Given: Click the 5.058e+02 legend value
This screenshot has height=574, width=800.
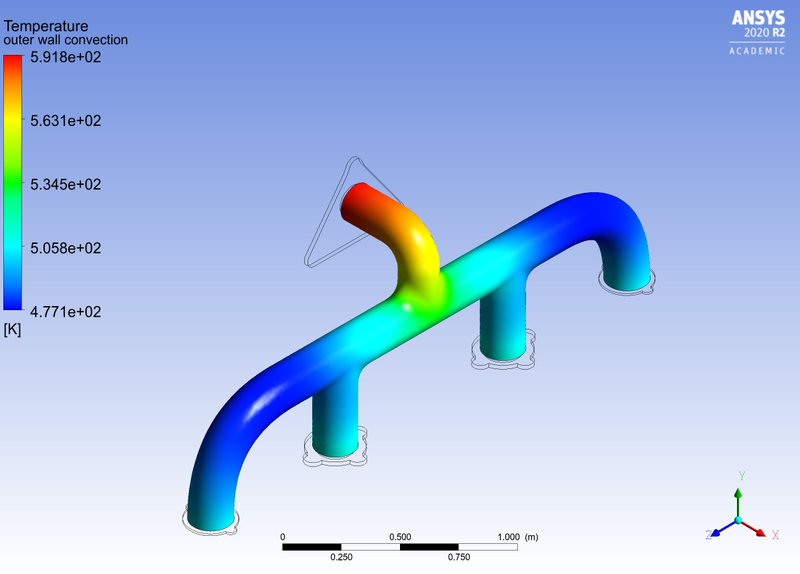Looking at the screenshot, I should (x=66, y=248).
